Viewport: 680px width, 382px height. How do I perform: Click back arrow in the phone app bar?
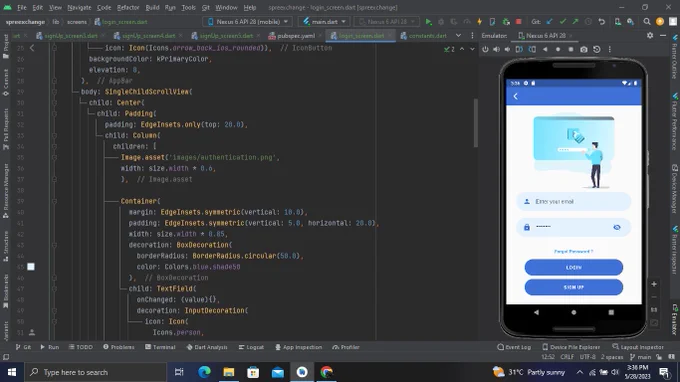[516, 96]
